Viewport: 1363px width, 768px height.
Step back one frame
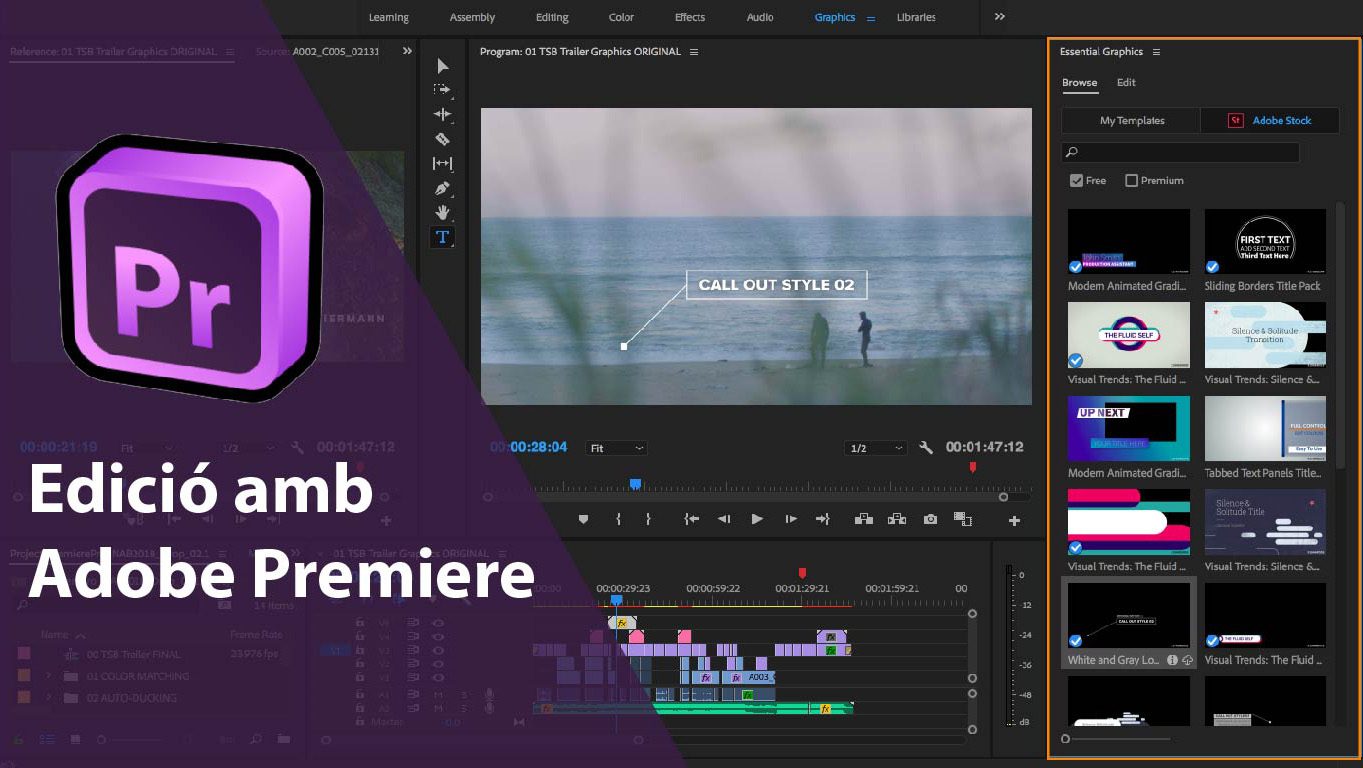pos(724,519)
